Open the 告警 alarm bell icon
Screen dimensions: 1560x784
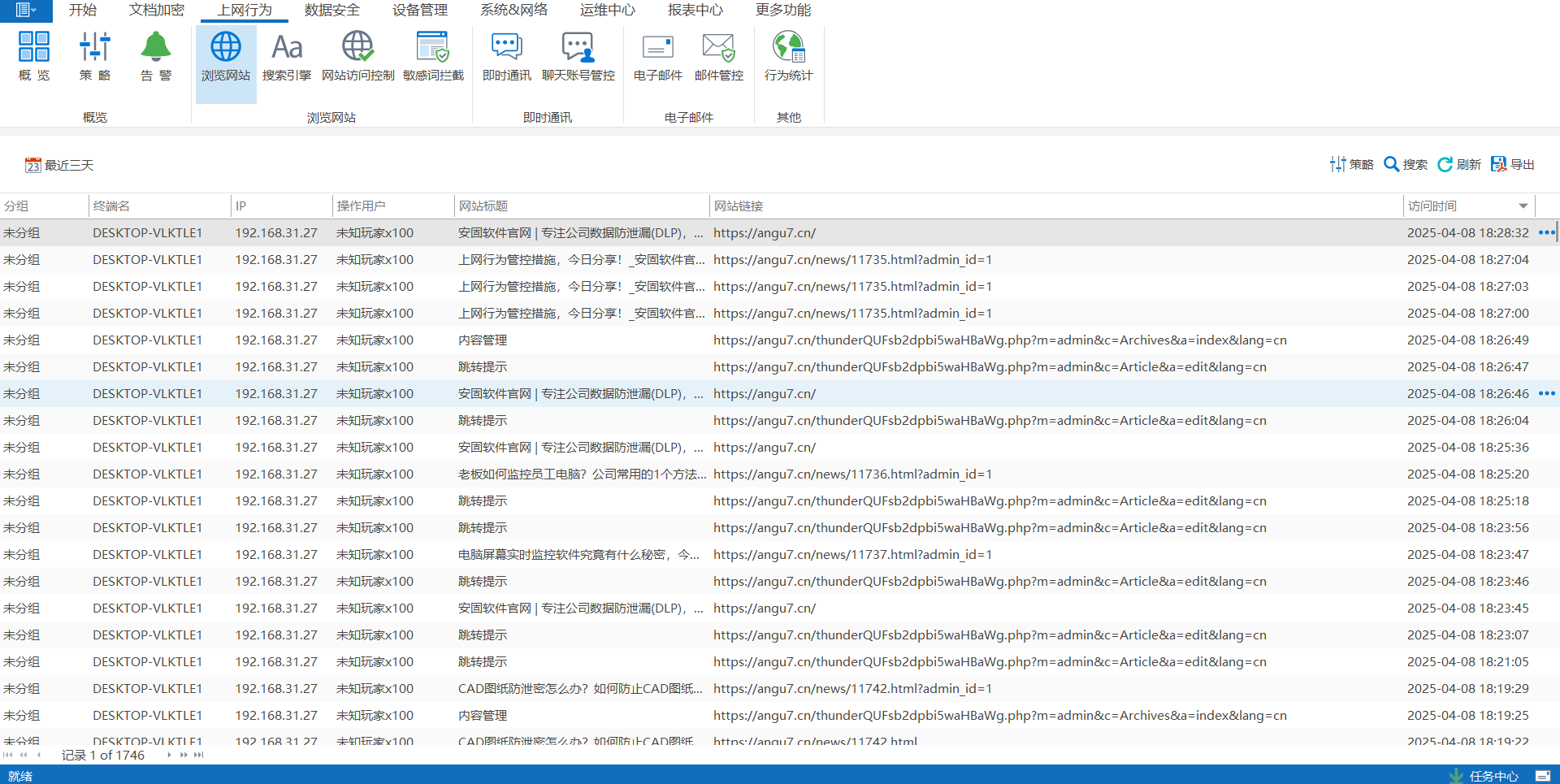[156, 57]
